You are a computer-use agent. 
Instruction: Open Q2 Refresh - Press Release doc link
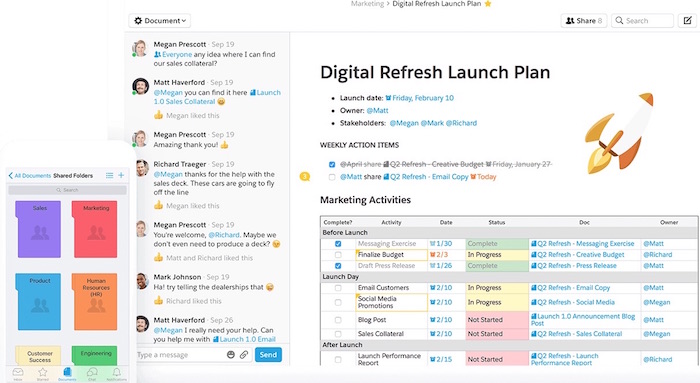click(574, 266)
